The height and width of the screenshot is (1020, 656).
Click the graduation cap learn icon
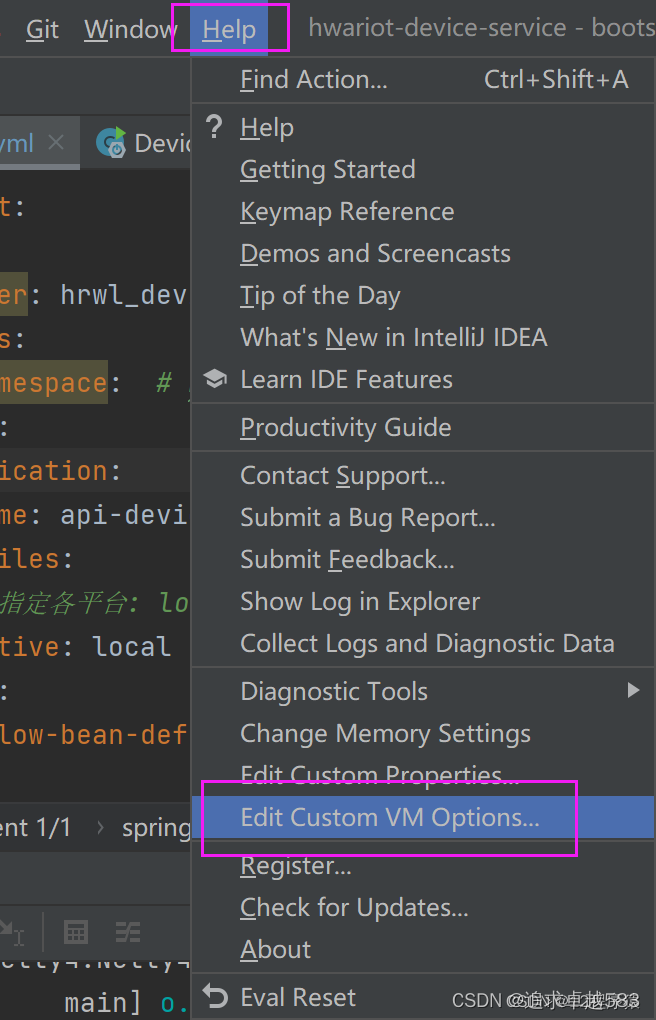[215, 379]
